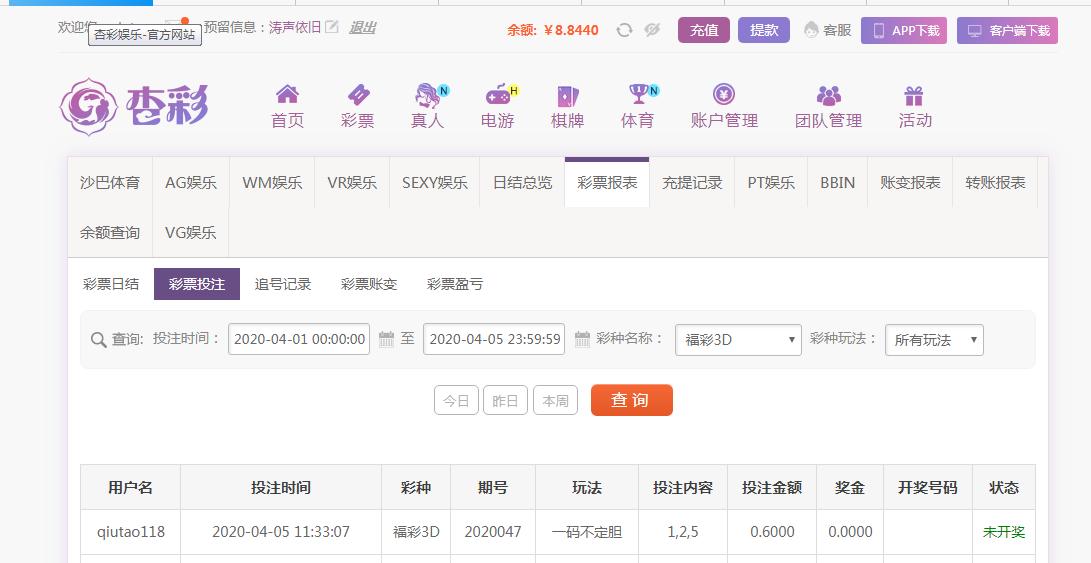Select the 今日 quick date filter
The width and height of the screenshot is (1091, 563).
point(456,400)
